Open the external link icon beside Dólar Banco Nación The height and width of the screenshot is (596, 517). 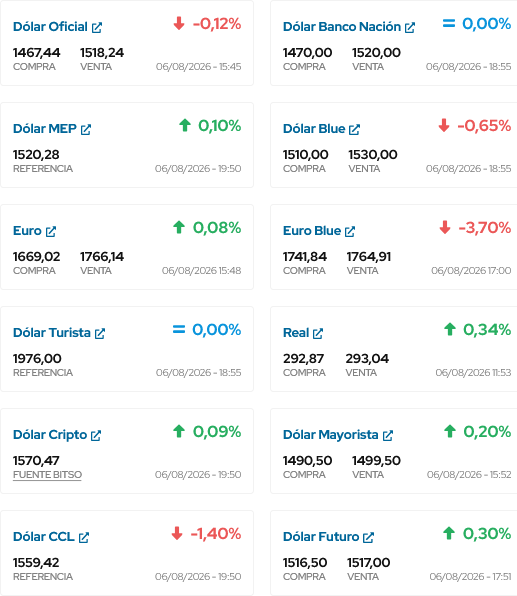pos(410,28)
